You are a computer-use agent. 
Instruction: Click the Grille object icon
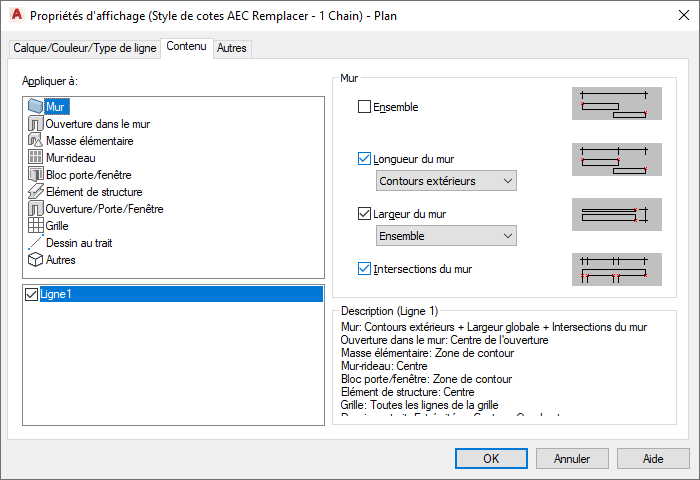tap(36, 226)
